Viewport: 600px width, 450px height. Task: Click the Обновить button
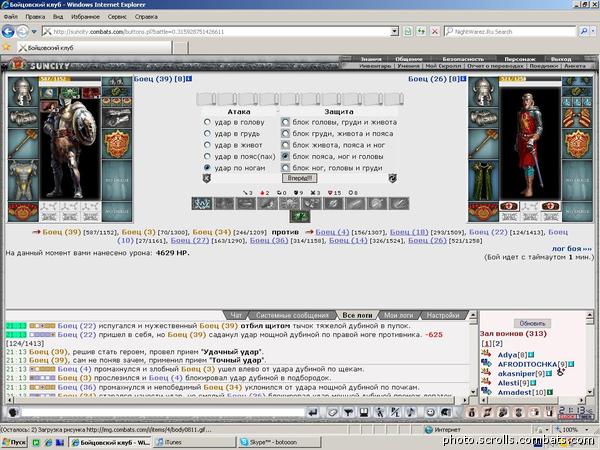(532, 323)
